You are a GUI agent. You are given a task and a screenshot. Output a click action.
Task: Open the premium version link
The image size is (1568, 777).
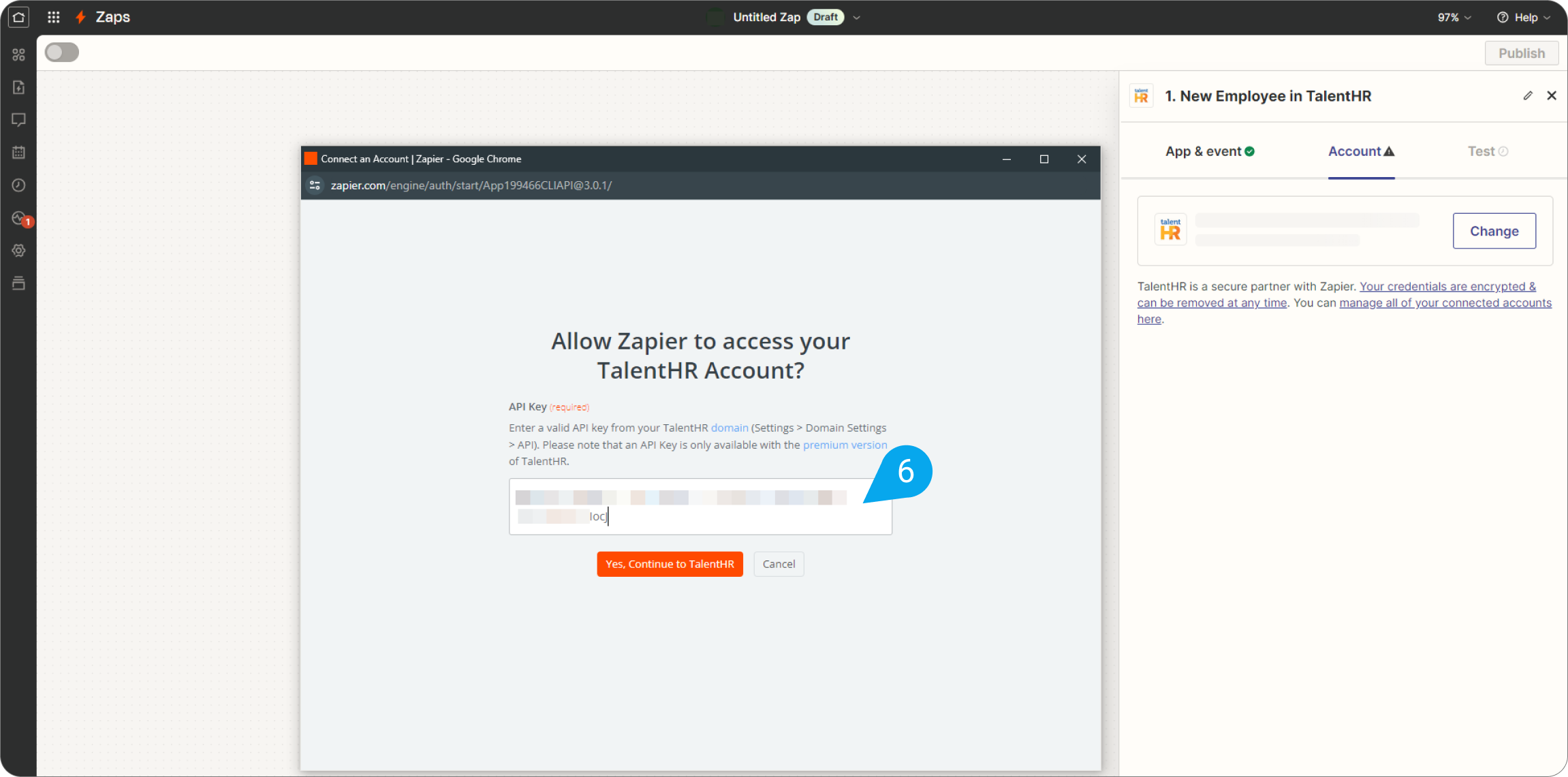click(845, 445)
